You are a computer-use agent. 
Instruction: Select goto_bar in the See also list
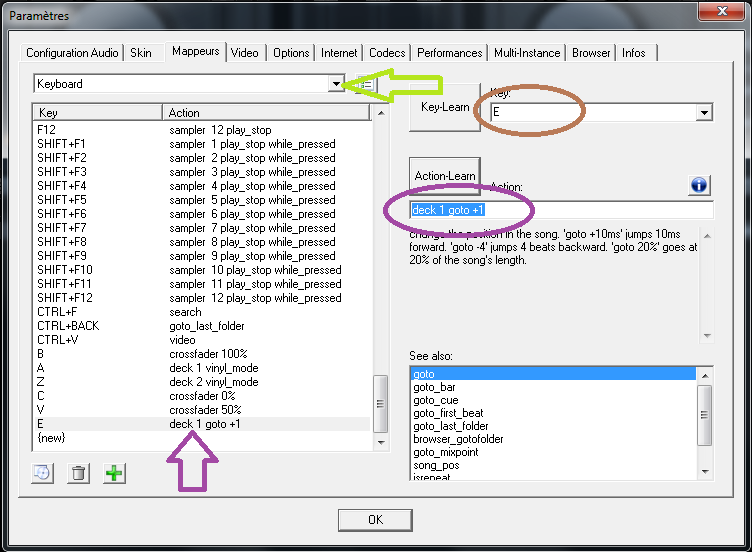tap(553, 387)
